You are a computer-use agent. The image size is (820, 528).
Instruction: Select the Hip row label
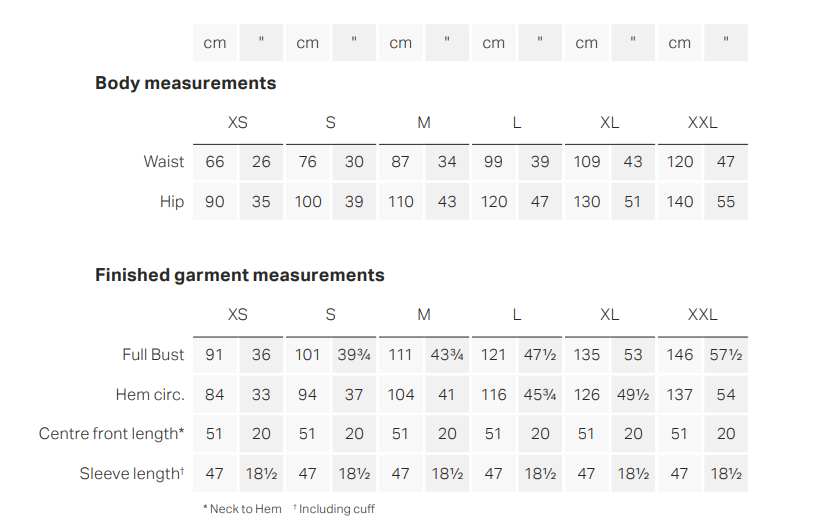(172, 201)
